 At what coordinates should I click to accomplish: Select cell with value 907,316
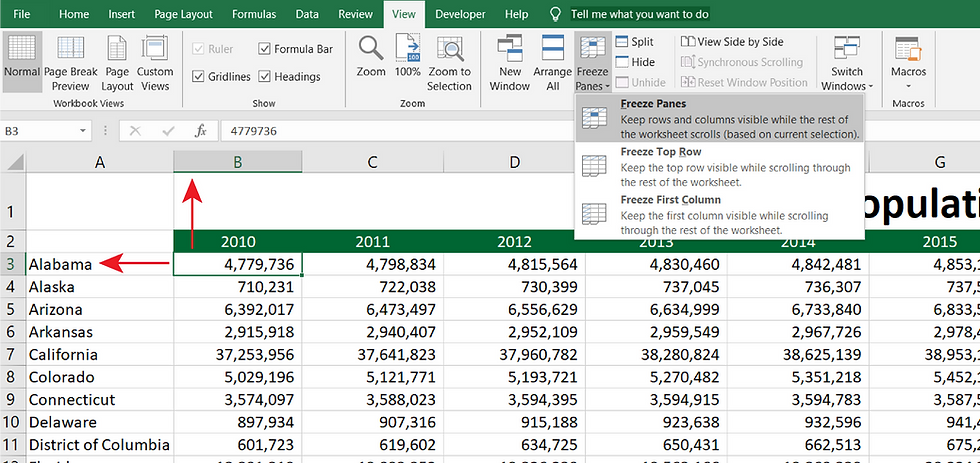coord(372,422)
